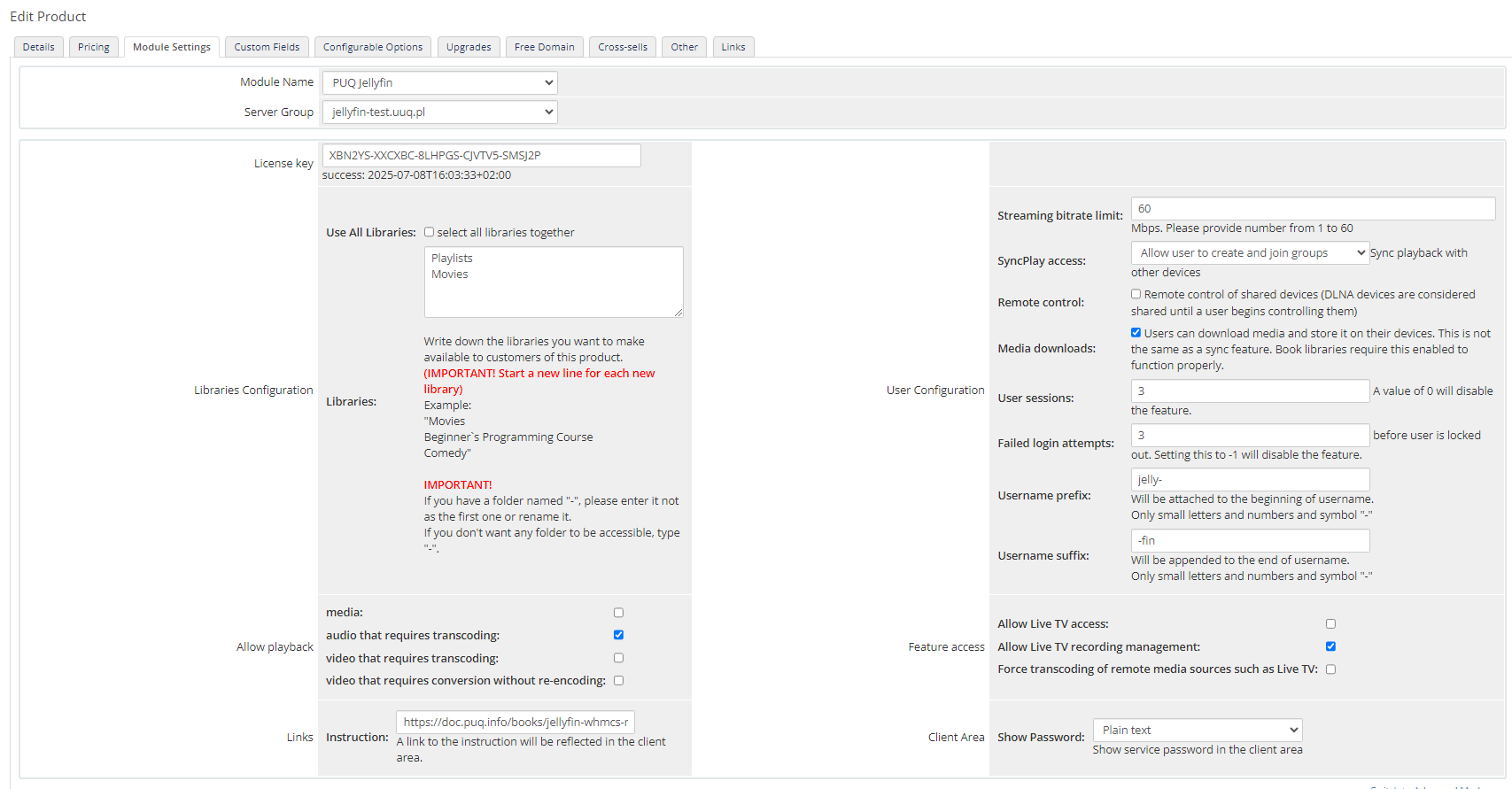This screenshot has width=1512, height=789.
Task: Click 'Mbps. Please provide number' hint text
Action: pyautogui.click(x=1242, y=228)
